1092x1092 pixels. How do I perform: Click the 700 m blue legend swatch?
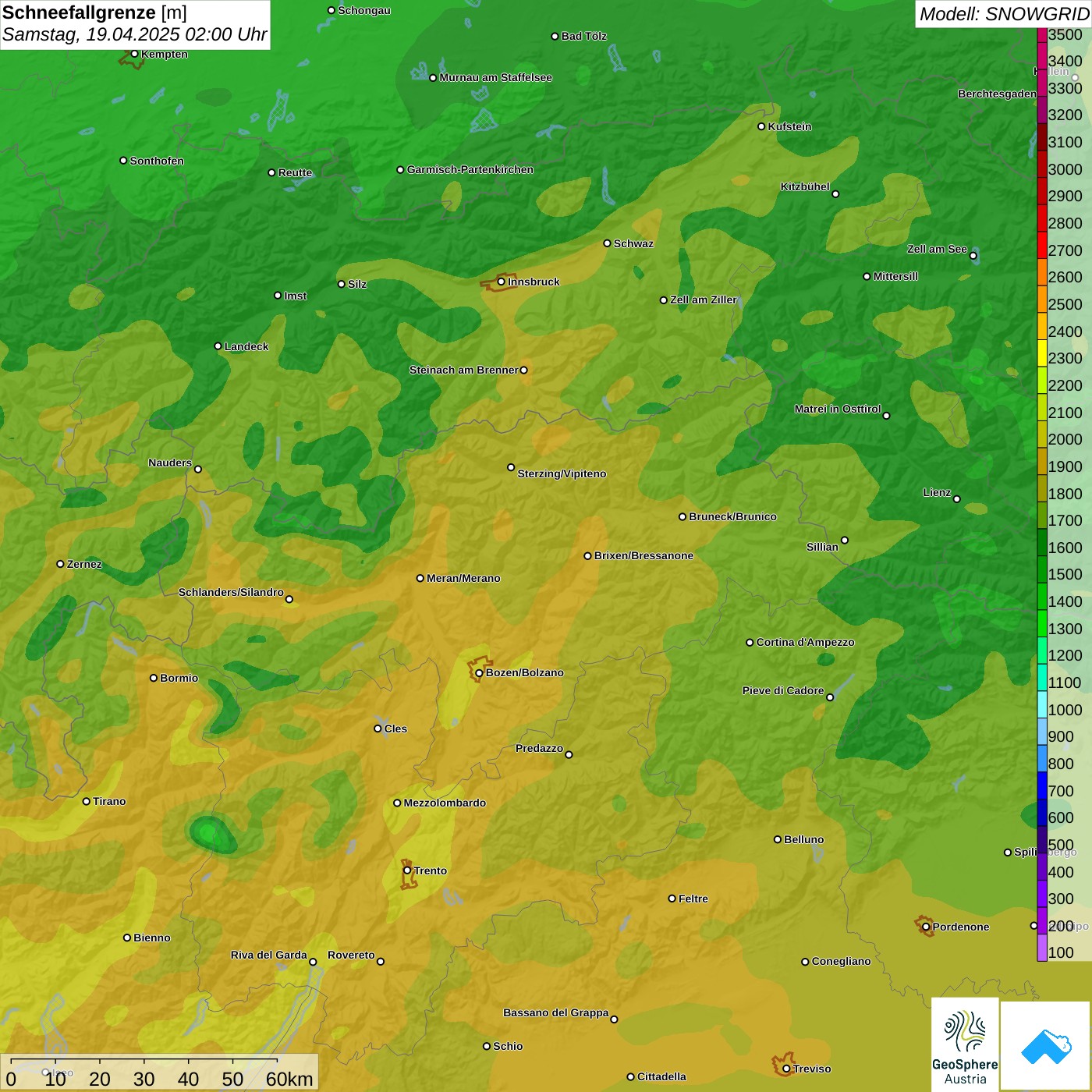click(x=1042, y=785)
